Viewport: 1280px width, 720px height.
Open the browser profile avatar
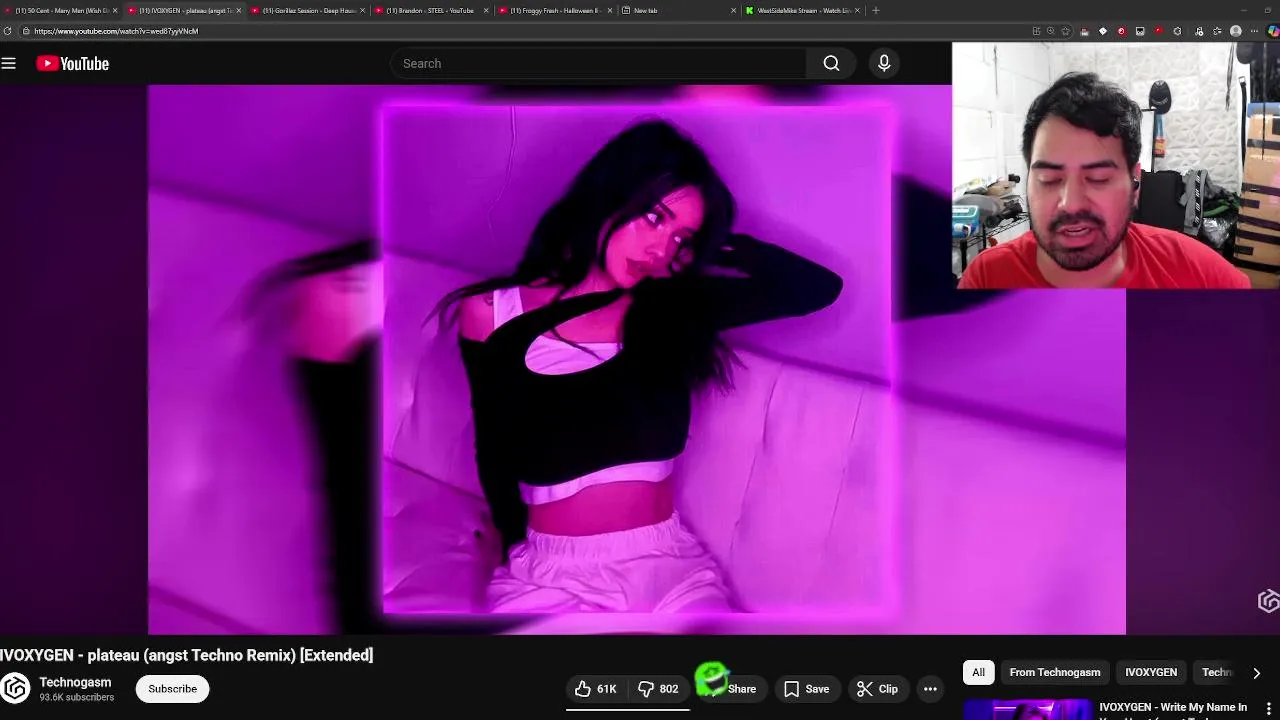(x=1236, y=31)
